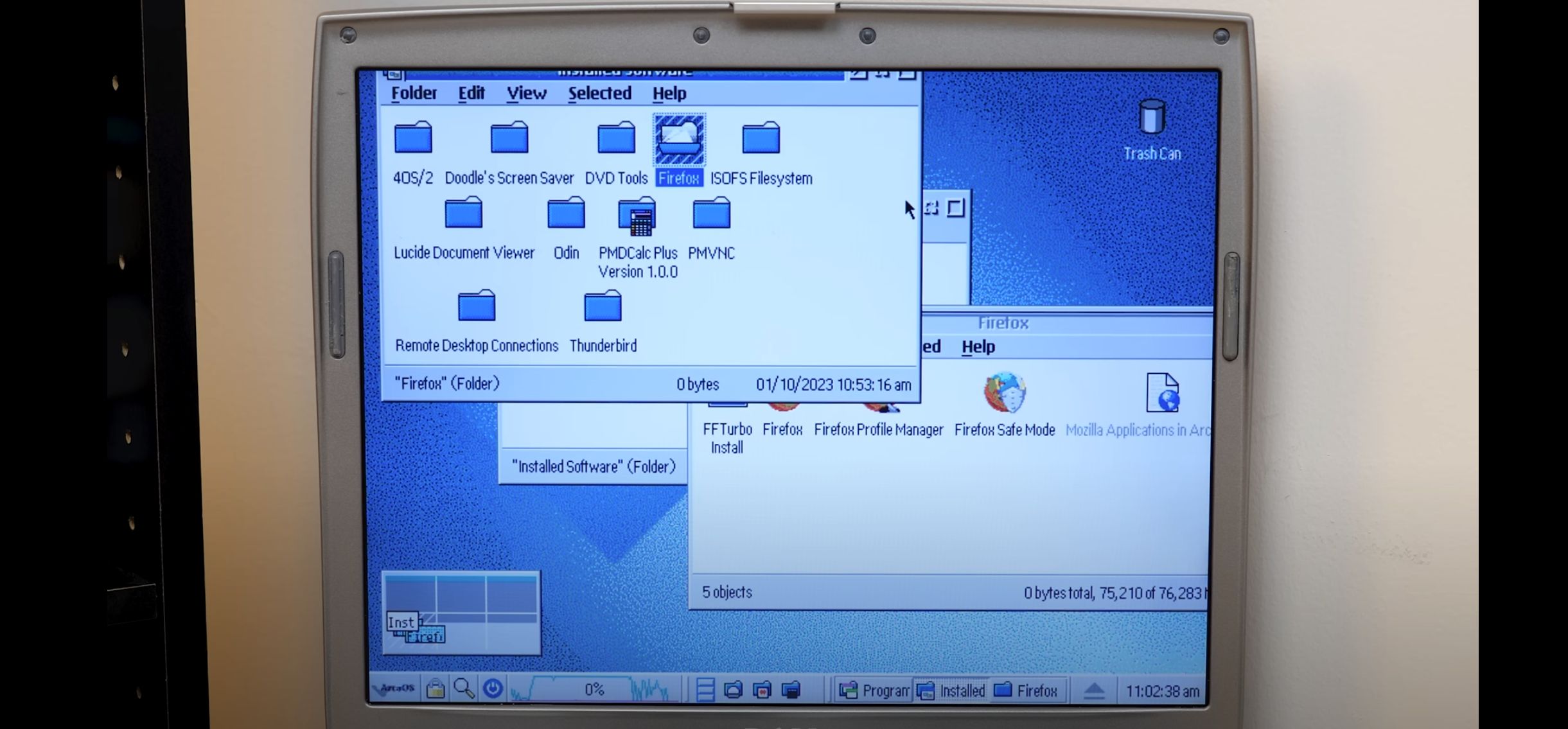Image resolution: width=1568 pixels, height=729 pixels.
Task: Switch to Installed window in taskbar
Action: [952, 691]
